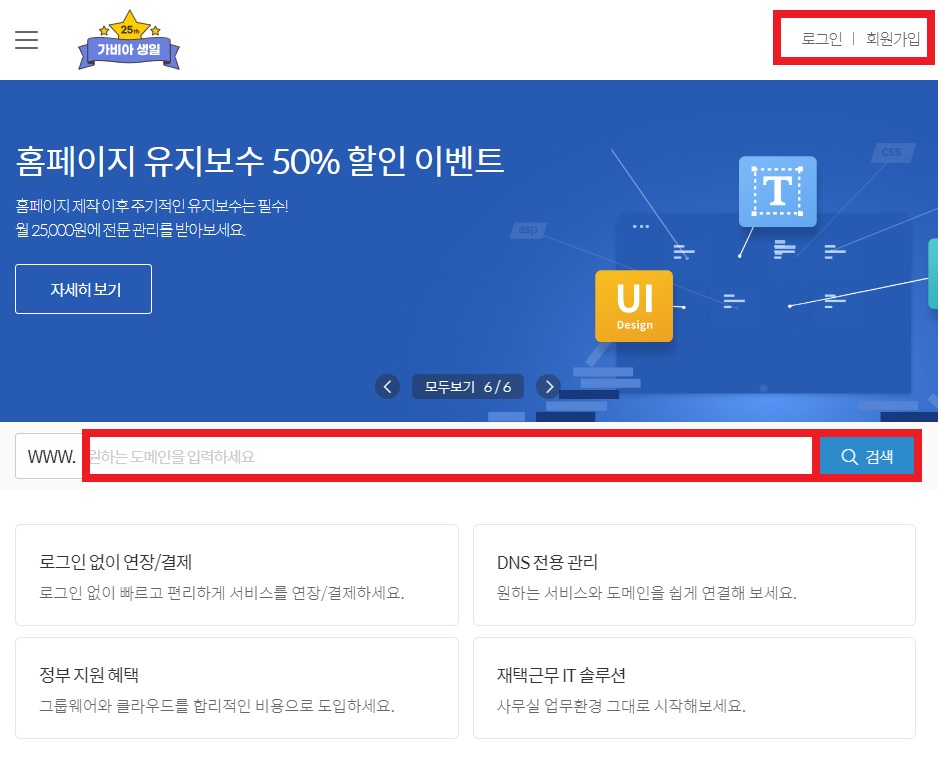Screen dimensions: 938x772
Task: Open the DNS 전용 관리 card
Action: click(694, 575)
